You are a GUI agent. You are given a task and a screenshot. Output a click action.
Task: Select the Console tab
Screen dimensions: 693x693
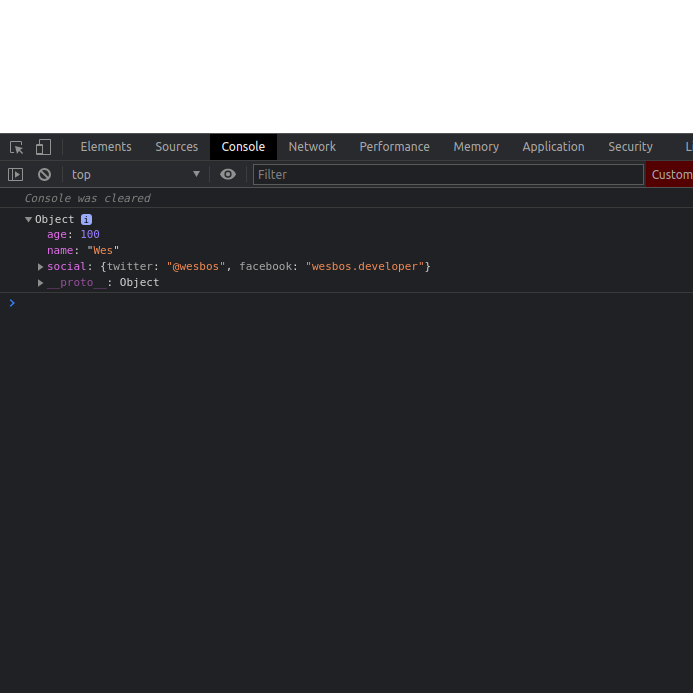coord(243,147)
